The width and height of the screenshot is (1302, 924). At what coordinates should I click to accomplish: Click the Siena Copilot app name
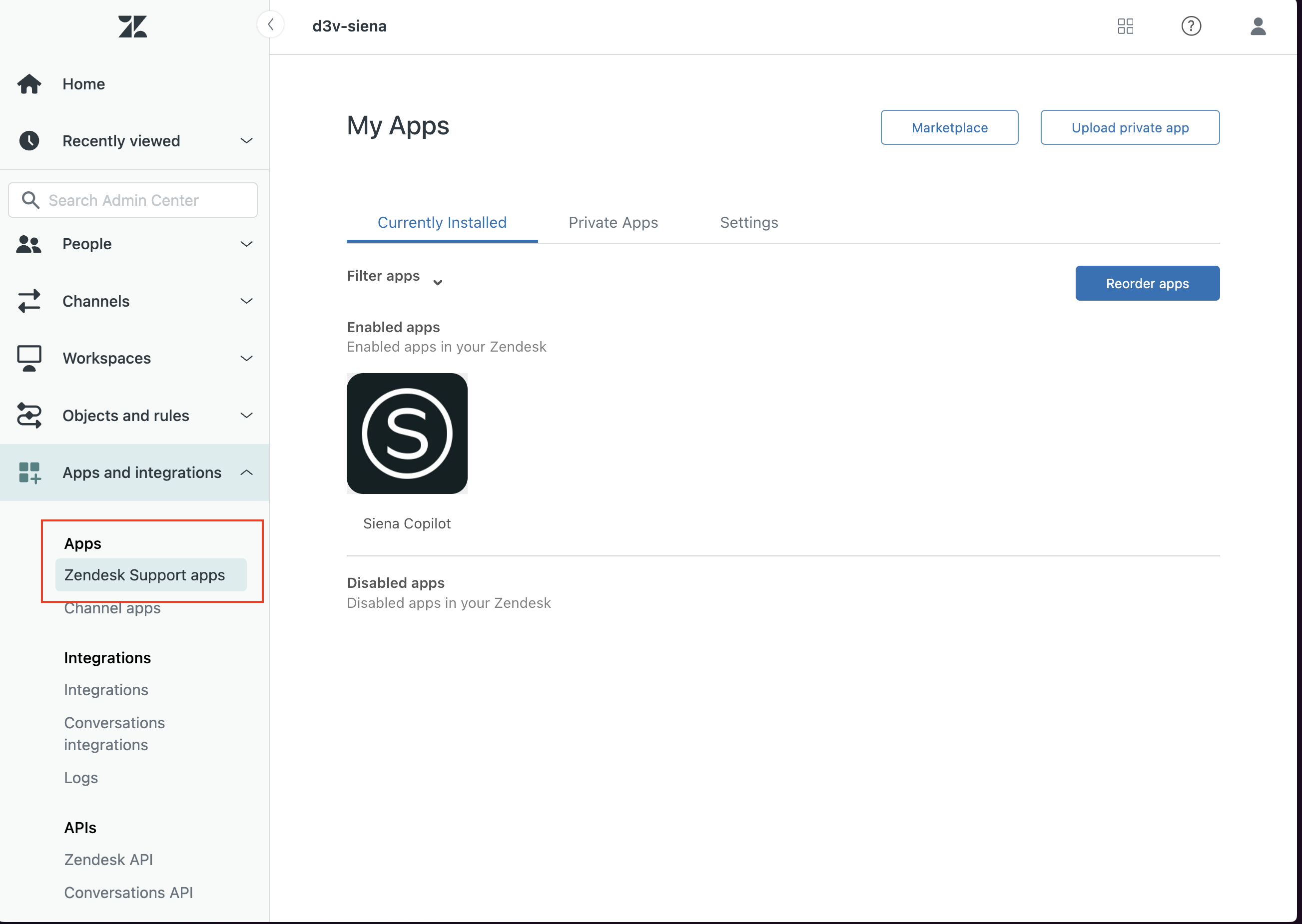407,523
